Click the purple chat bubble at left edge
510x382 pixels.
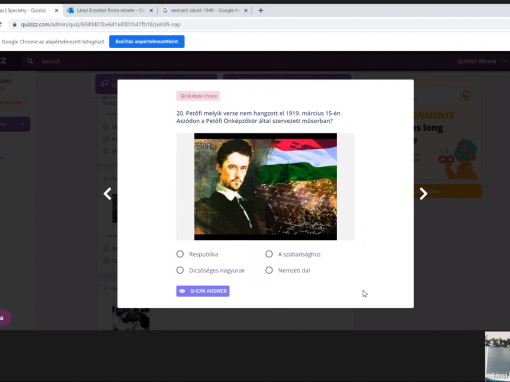click(x=4, y=318)
